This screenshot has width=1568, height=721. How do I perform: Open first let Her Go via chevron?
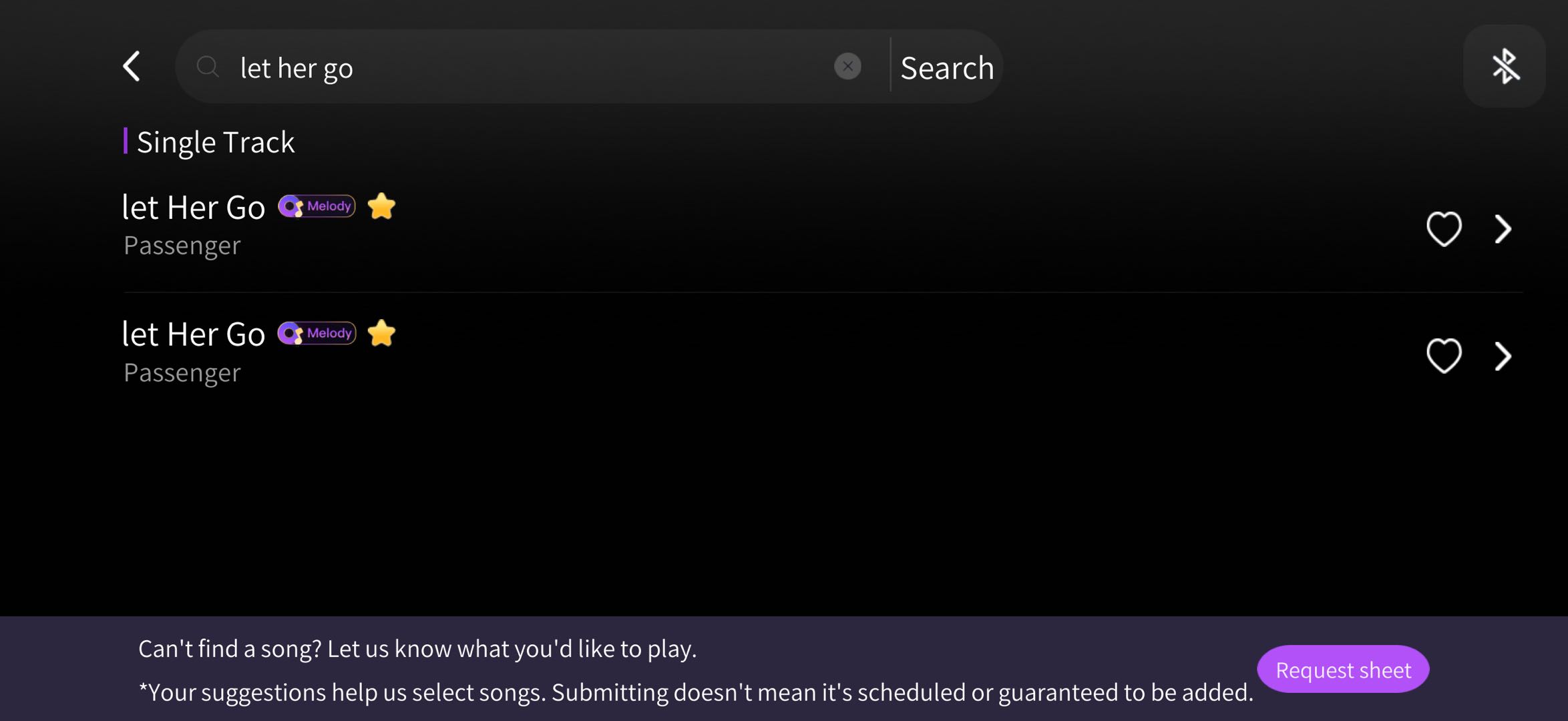(x=1503, y=229)
